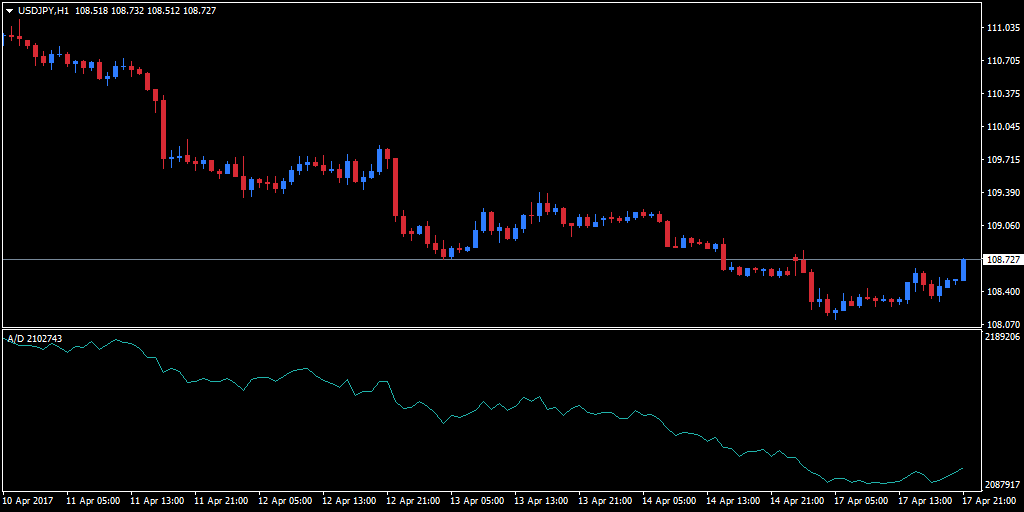Viewport: 1024px width, 512px height.
Task: Select the 14 Apr 05:00 time label
Action: pos(668,501)
